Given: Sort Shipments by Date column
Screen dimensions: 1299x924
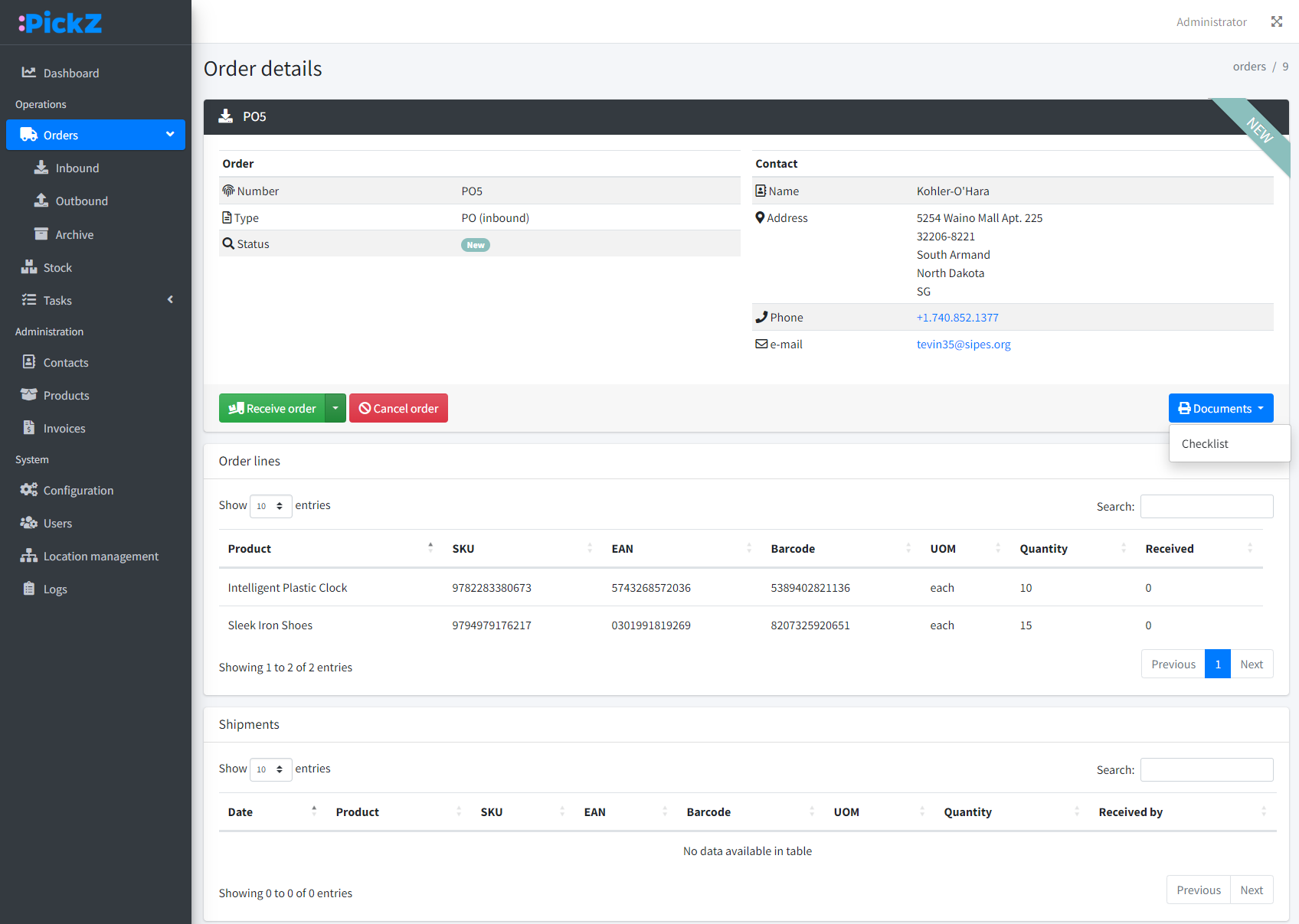Looking at the screenshot, I should point(273,811).
